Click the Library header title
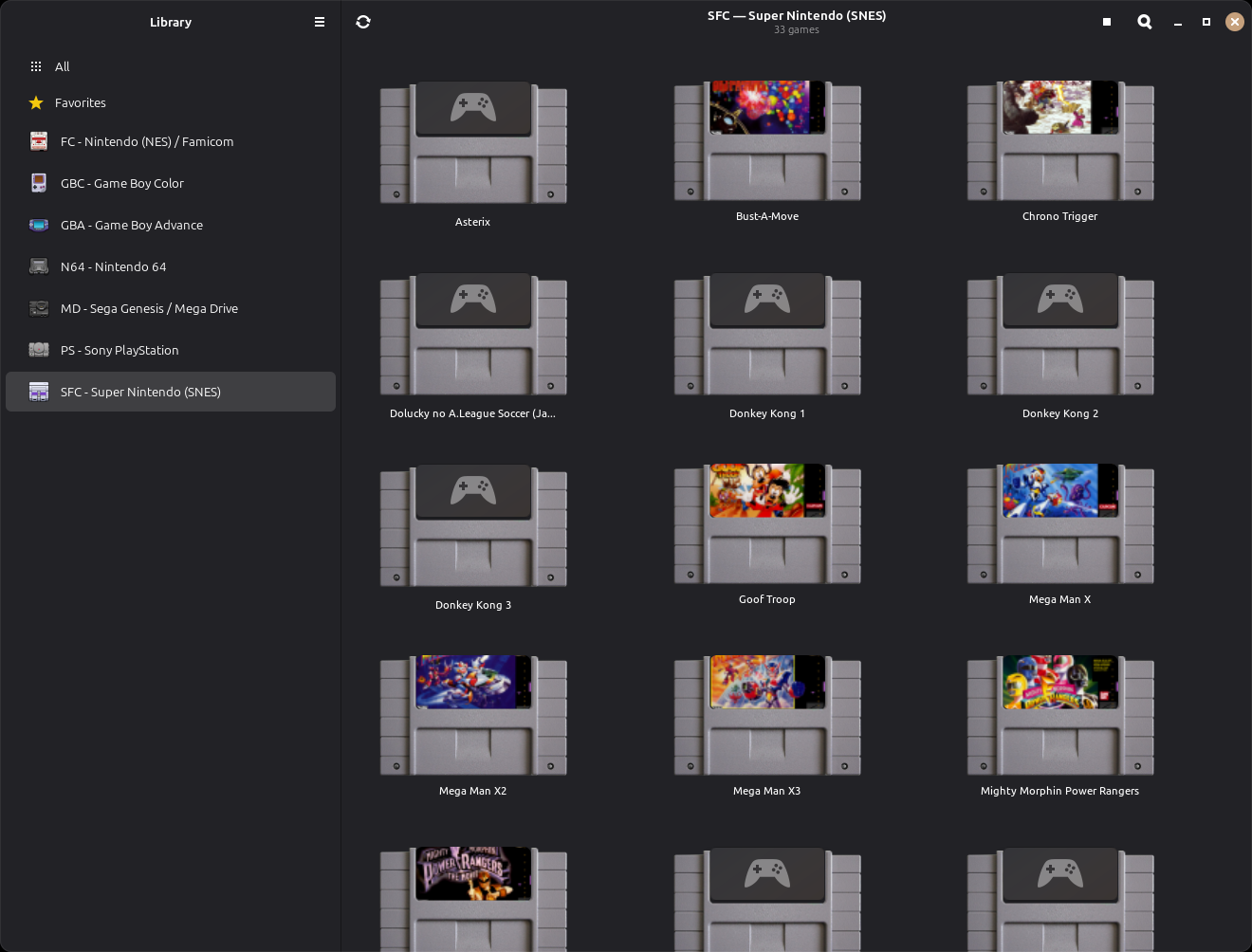 (x=171, y=22)
